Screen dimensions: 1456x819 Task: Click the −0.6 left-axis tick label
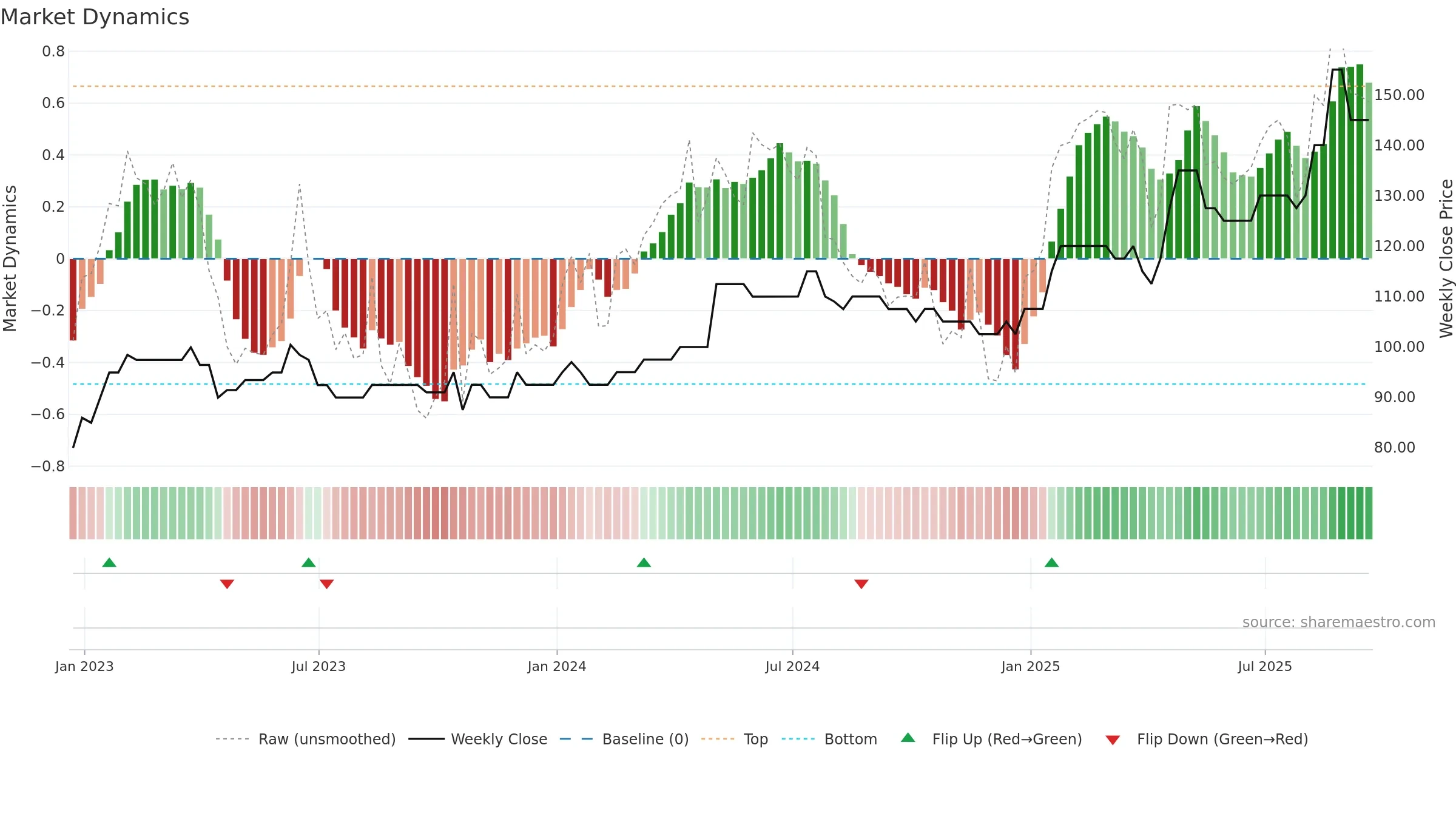[x=48, y=414]
